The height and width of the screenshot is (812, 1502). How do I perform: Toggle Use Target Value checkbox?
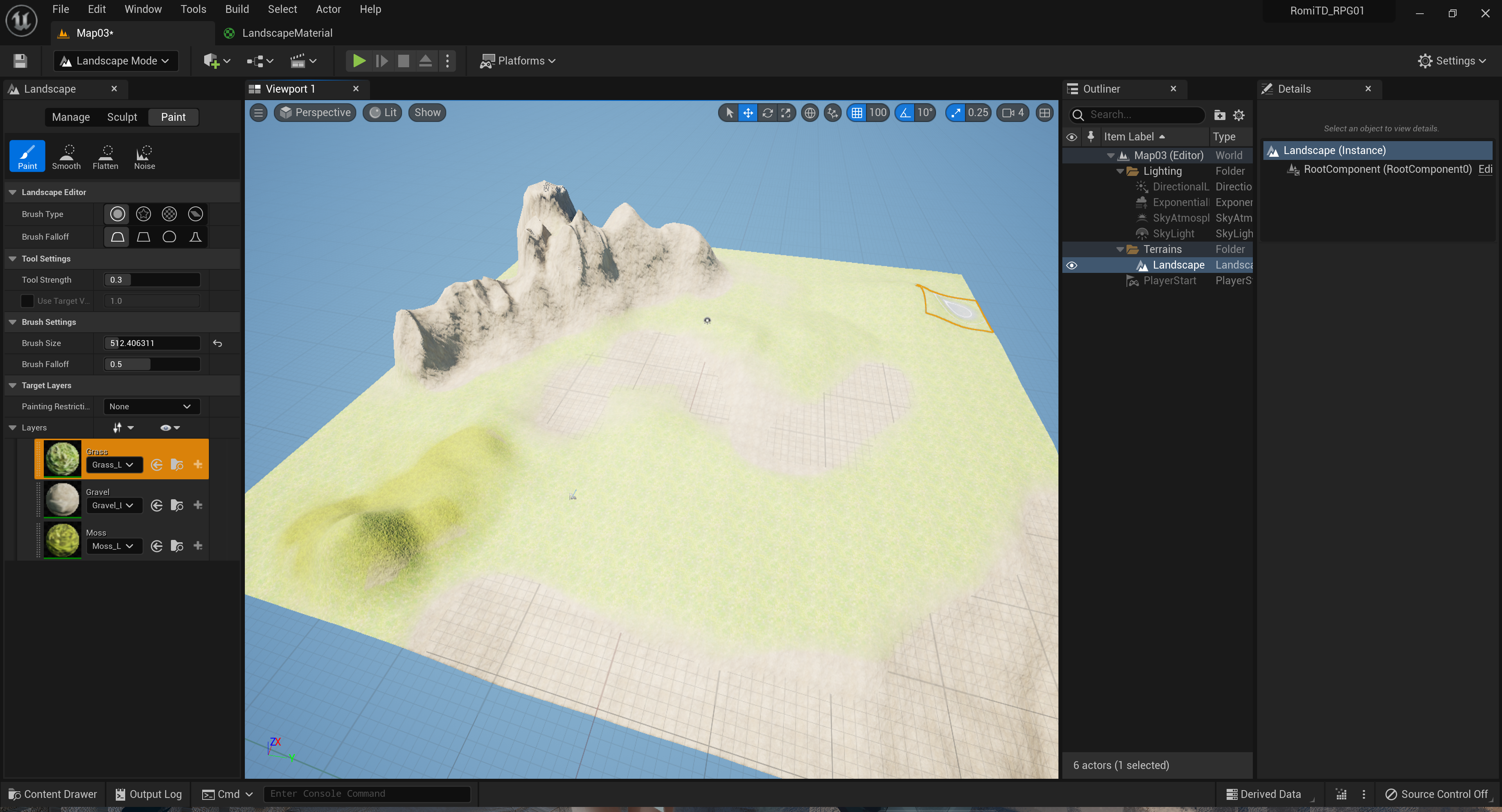tap(27, 301)
